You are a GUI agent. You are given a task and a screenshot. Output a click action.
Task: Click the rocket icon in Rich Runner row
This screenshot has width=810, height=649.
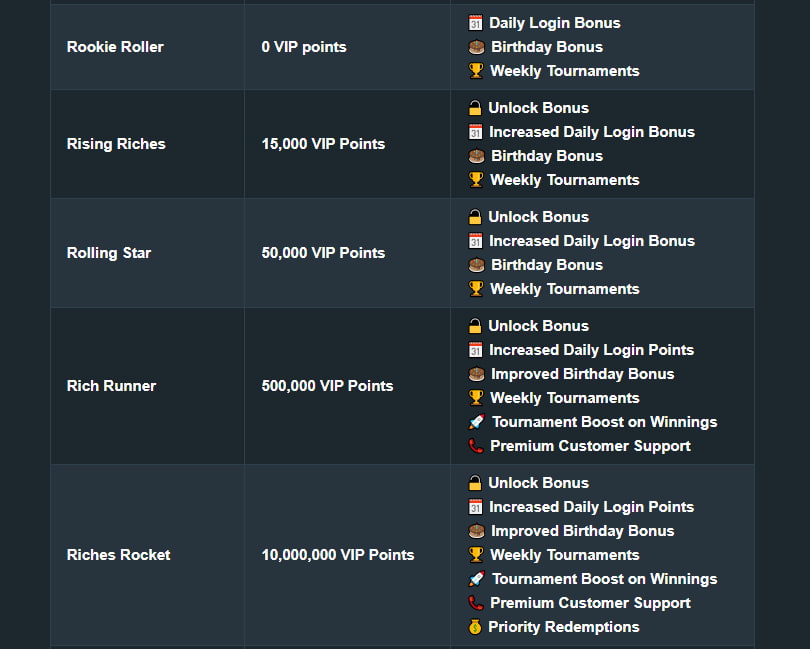tap(476, 422)
